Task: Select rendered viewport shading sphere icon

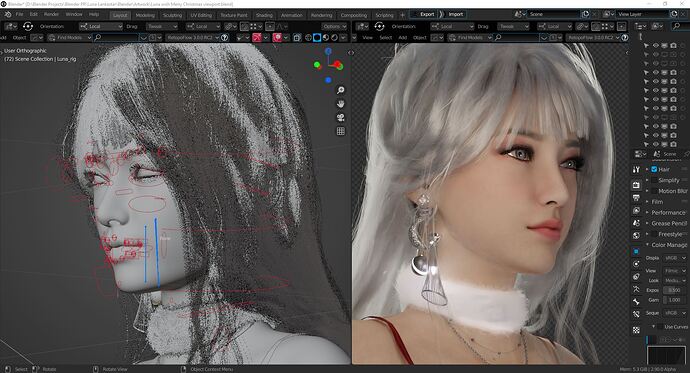Action: (x=334, y=38)
